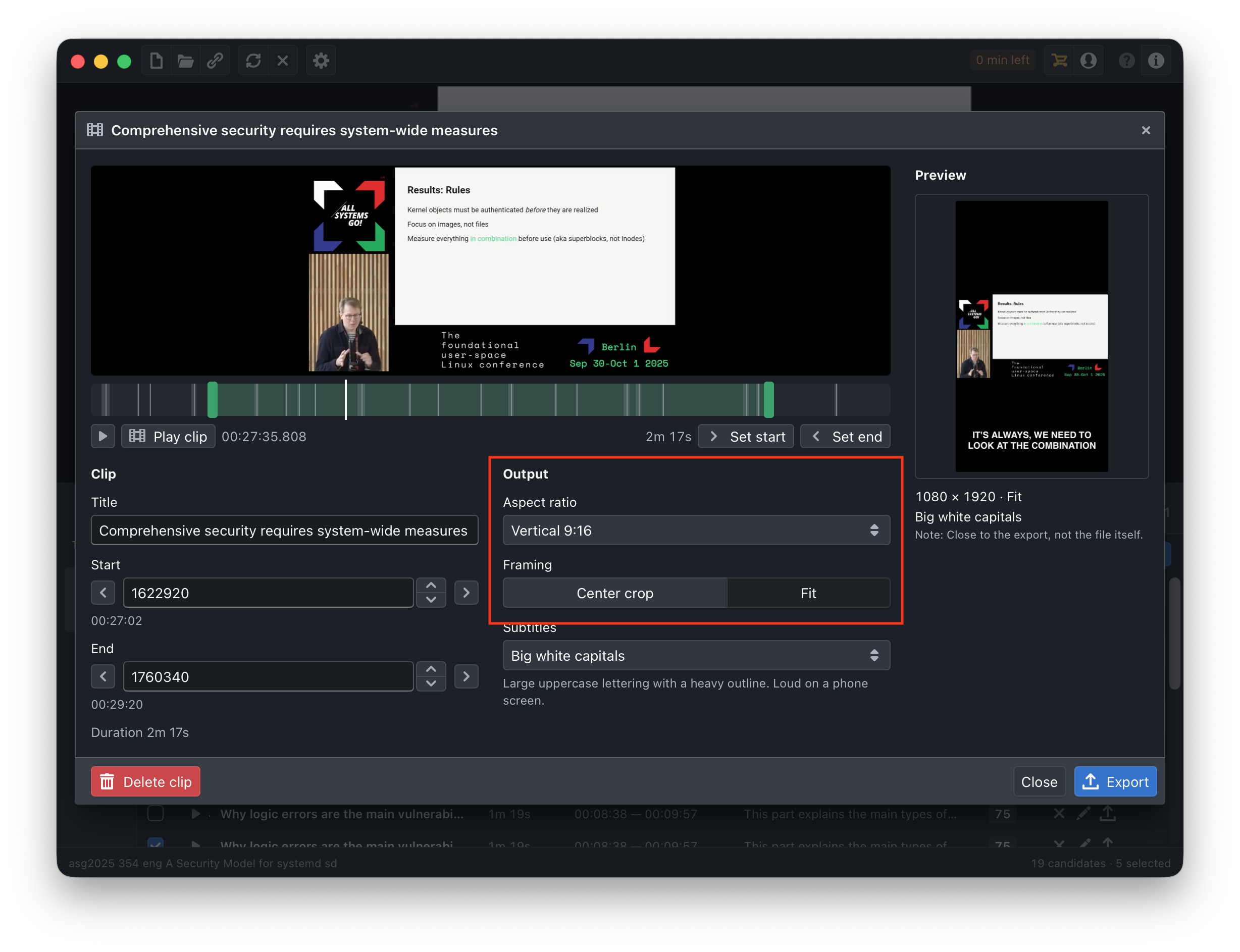
Task: Close the clip dialog with the header X
Action: point(1146,130)
